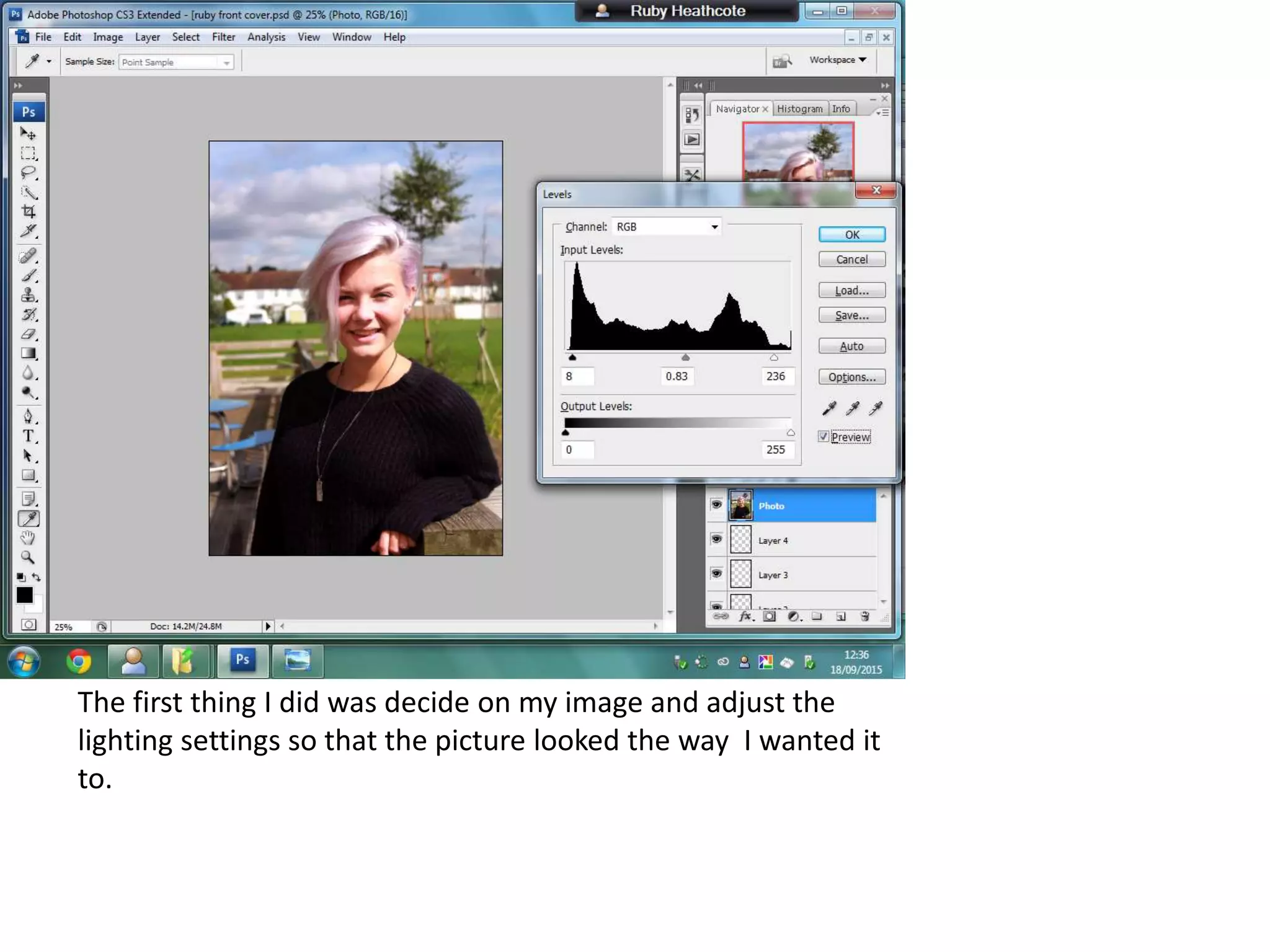The image size is (1270, 952).
Task: Open Photoshop from the Windows taskbar
Action: 242,660
